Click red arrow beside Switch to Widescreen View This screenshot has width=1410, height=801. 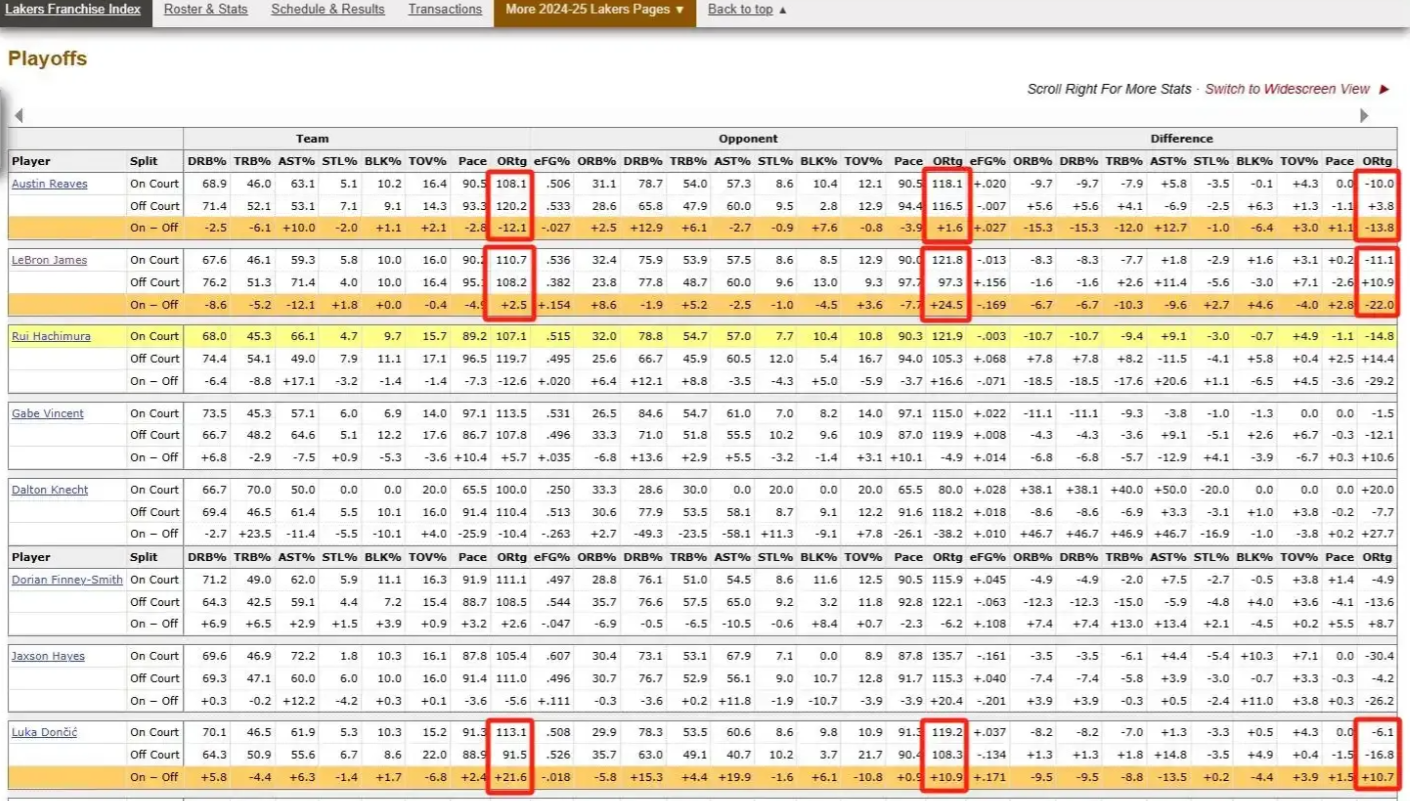tap(1384, 89)
